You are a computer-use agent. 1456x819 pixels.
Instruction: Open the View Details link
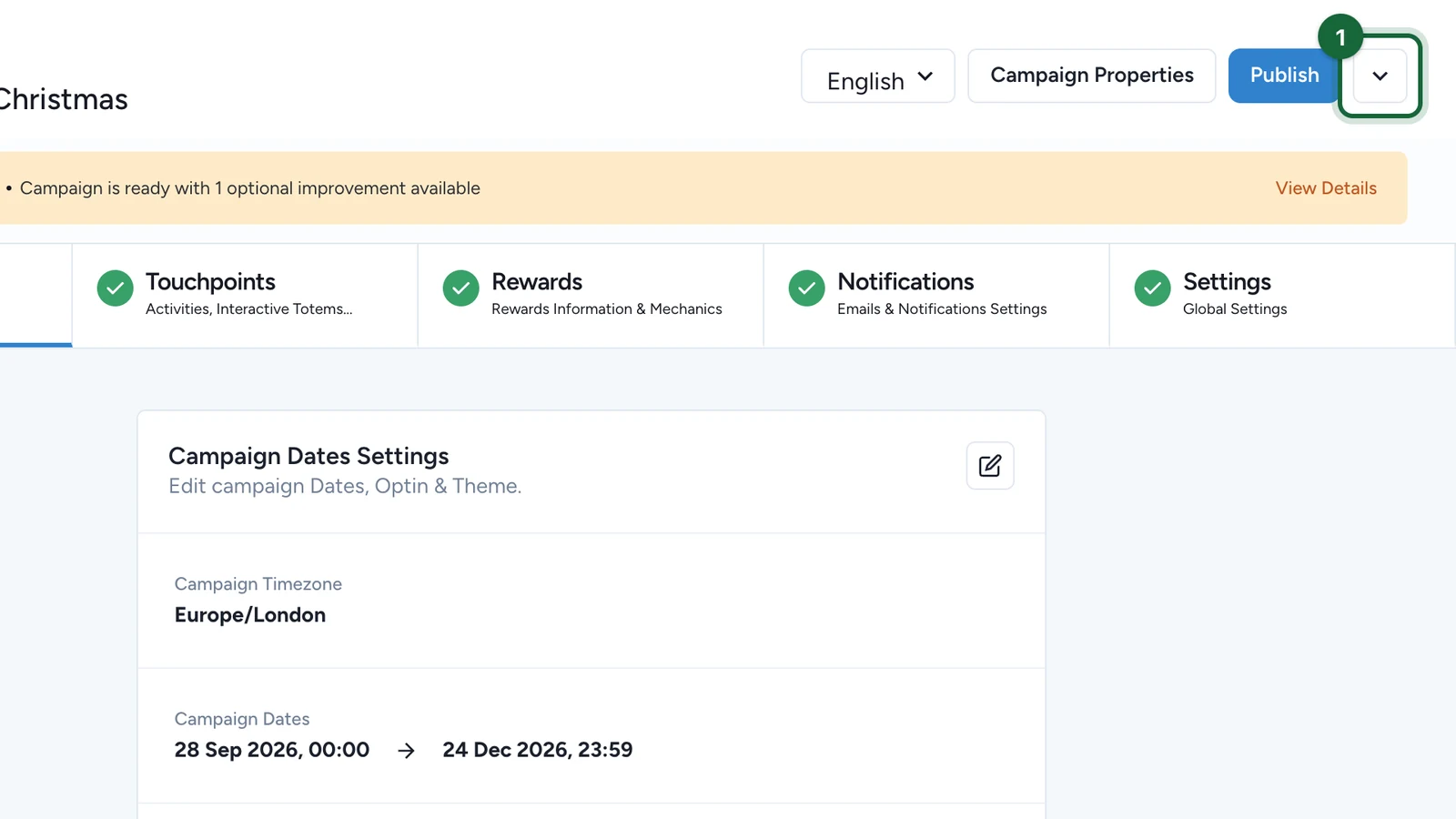(x=1325, y=188)
